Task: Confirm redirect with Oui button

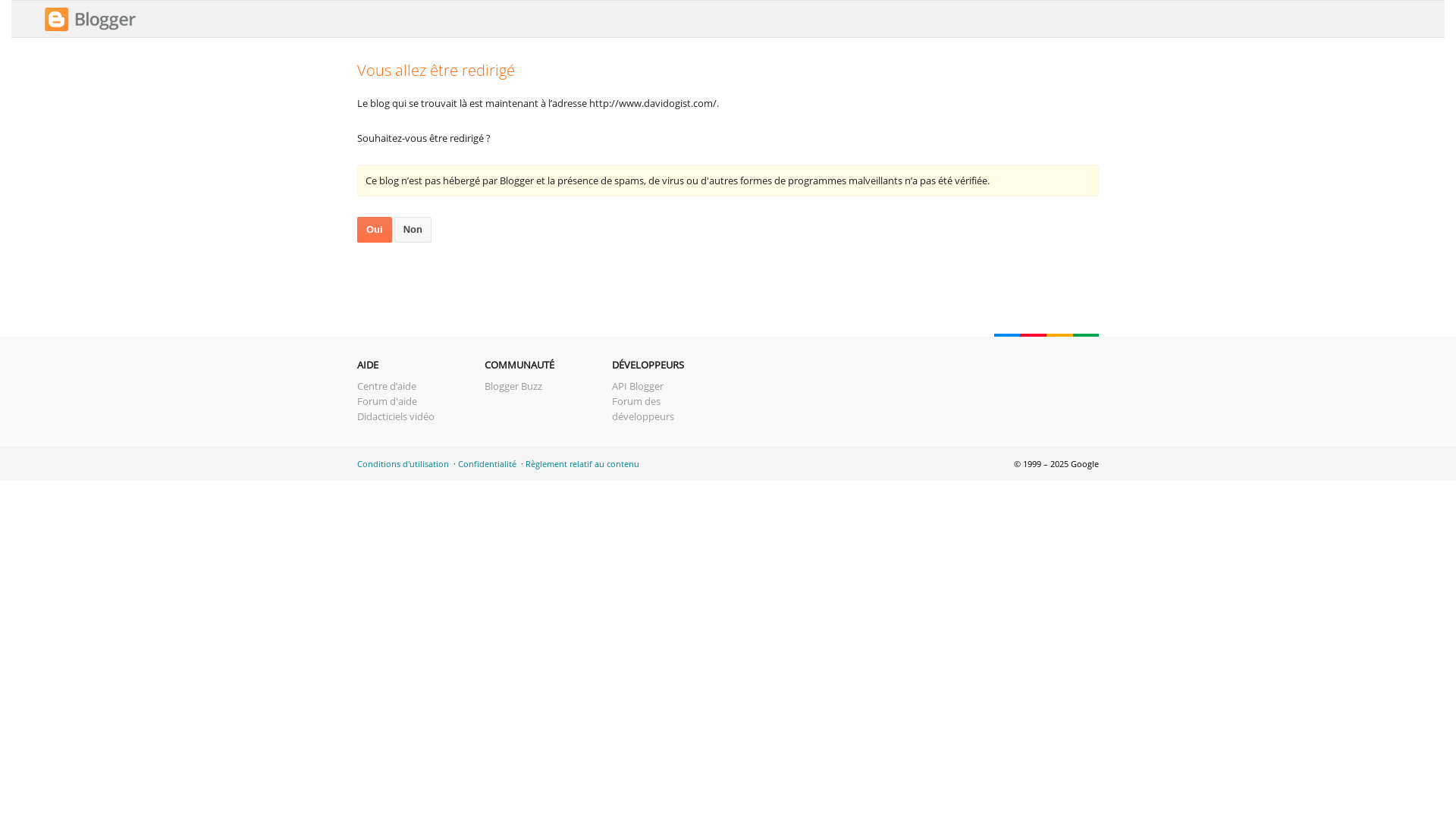Action: (x=374, y=230)
